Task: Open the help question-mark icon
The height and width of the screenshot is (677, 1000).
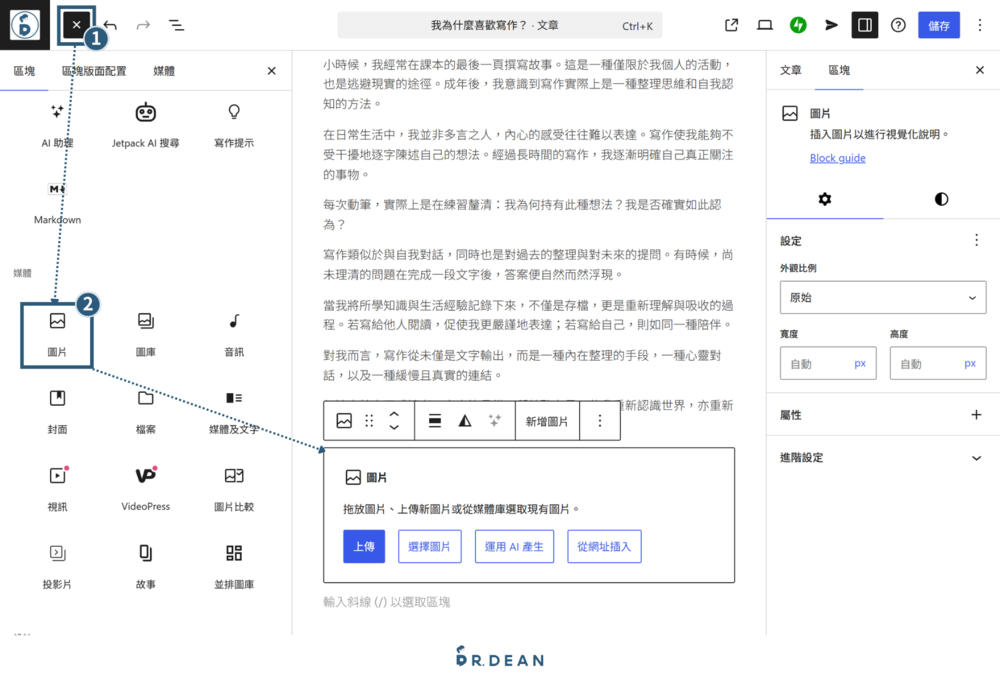Action: 897,24
